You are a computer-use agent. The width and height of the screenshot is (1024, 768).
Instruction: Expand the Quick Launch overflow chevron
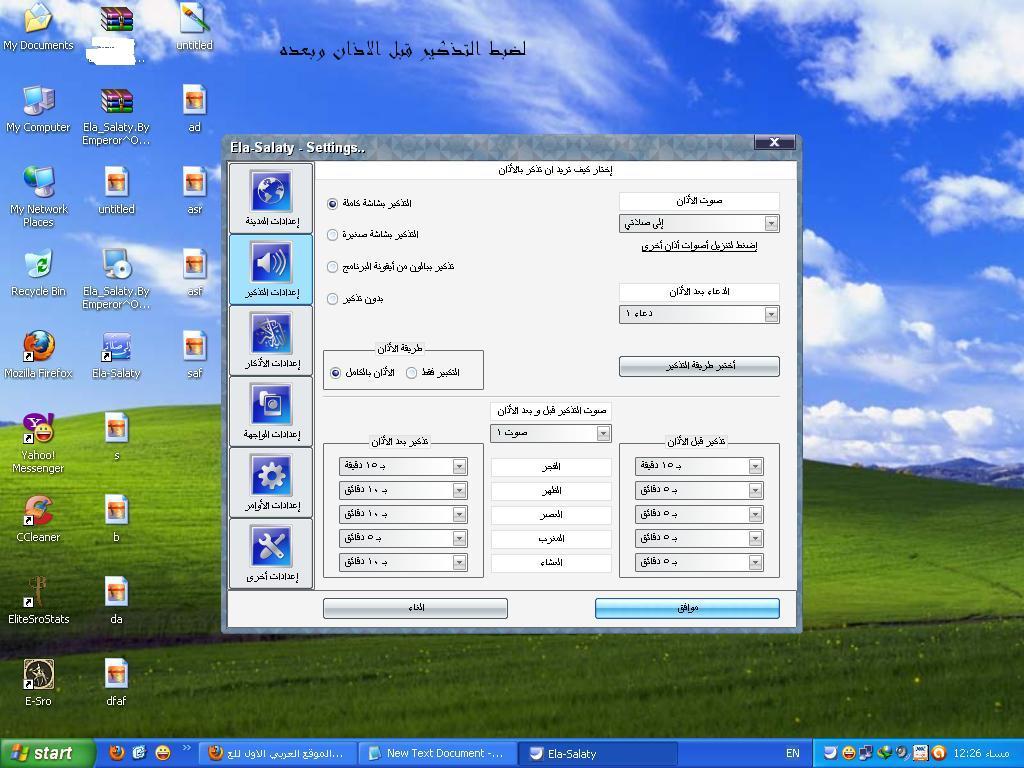point(186,748)
